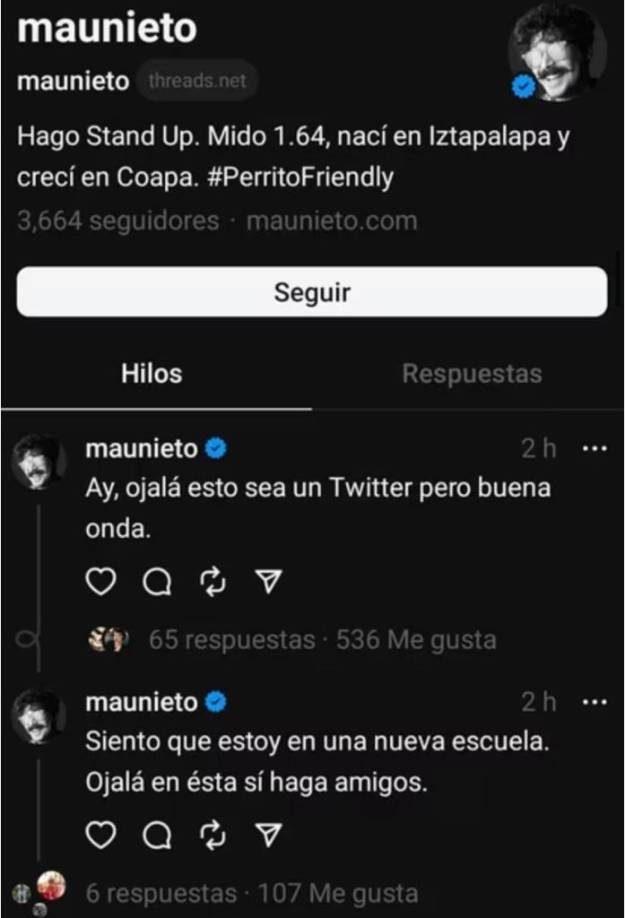Expand the threads.net badge on the profile
This screenshot has width=625, height=918.
(x=197, y=81)
